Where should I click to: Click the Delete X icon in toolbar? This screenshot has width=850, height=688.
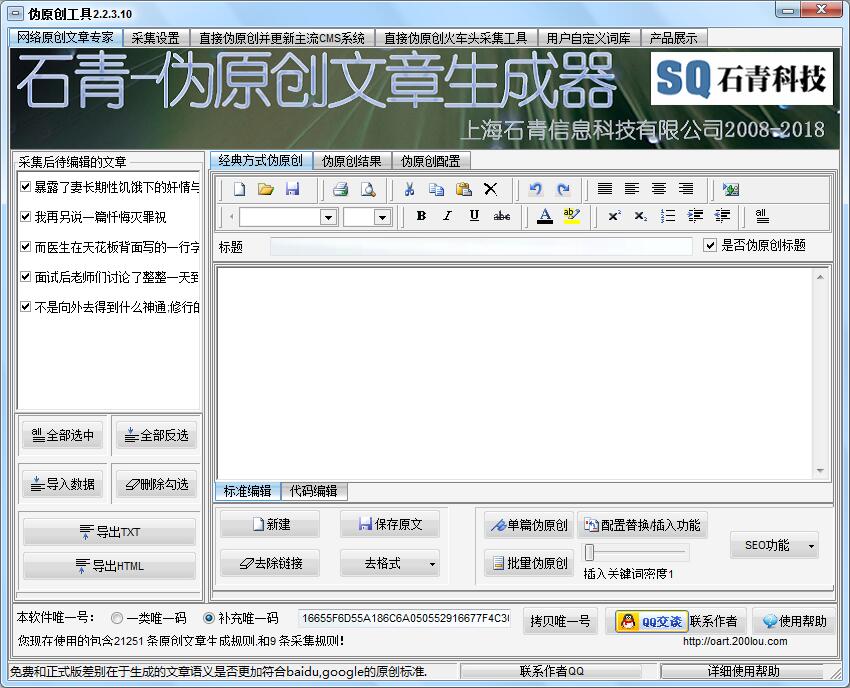point(491,189)
